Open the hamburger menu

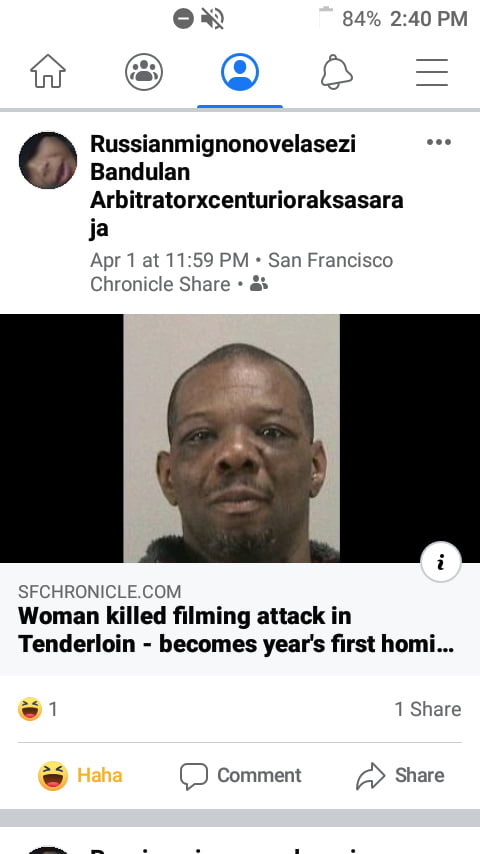point(432,72)
